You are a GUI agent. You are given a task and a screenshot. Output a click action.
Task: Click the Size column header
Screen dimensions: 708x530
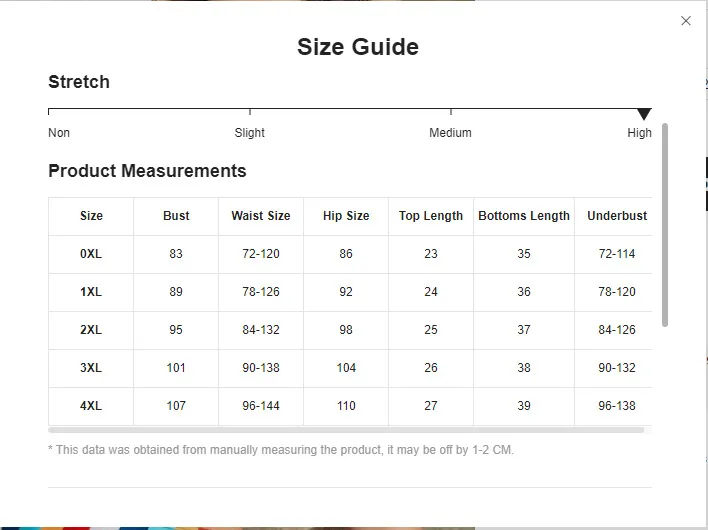point(91,216)
